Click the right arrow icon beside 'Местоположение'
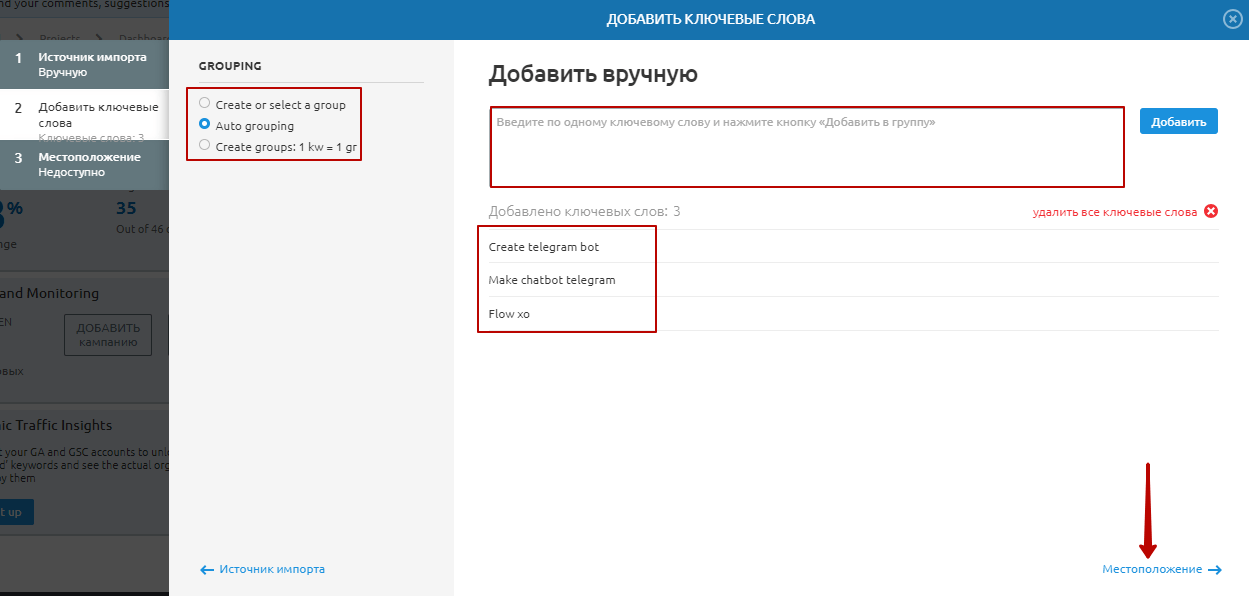The height and width of the screenshot is (596, 1249). (1214, 570)
